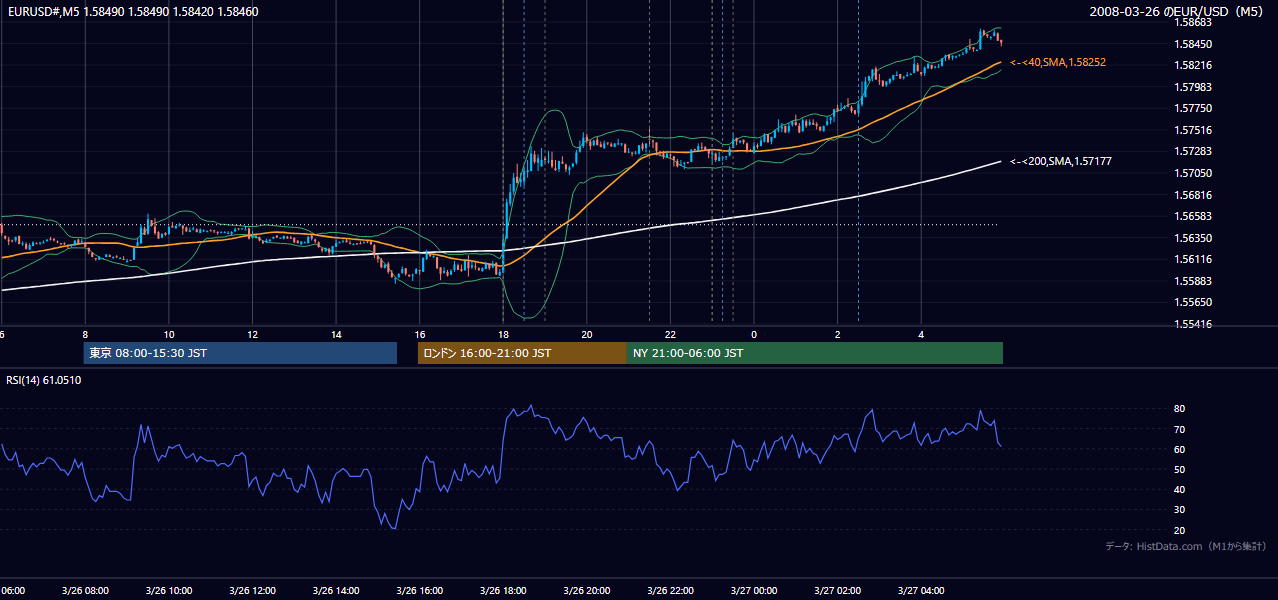
Task: Click hour 14 on price chart axis
Action: pyautogui.click(x=336, y=334)
